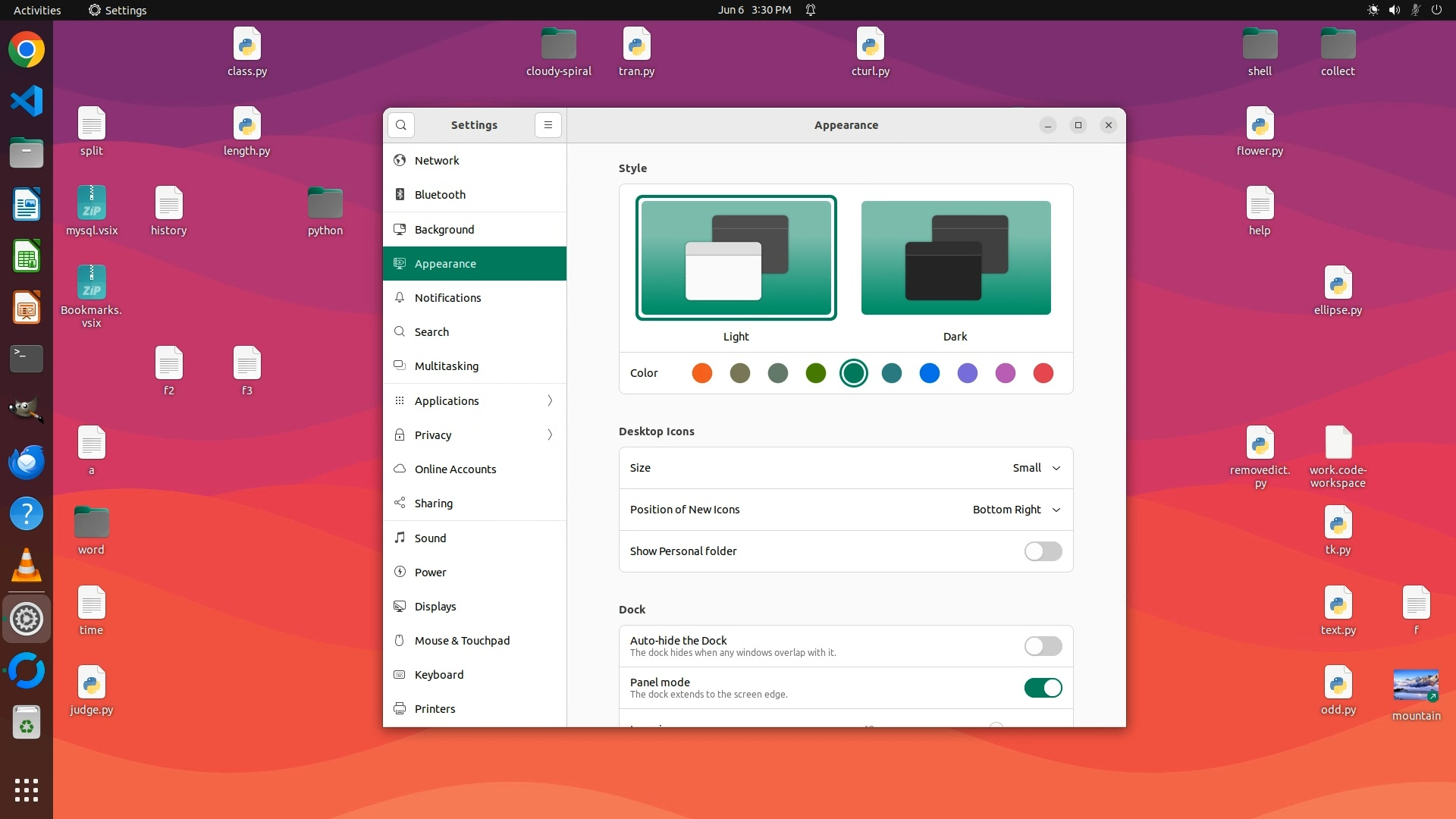The width and height of the screenshot is (1456, 819).
Task: Launch GIMP from the dock
Action: (27, 410)
